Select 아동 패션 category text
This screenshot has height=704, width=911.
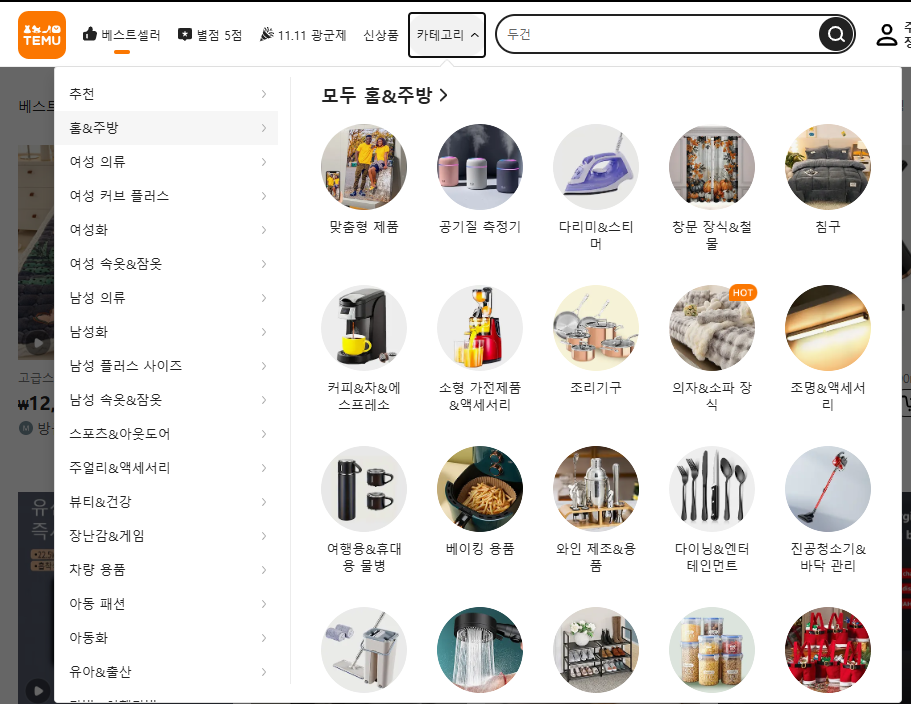pos(97,604)
